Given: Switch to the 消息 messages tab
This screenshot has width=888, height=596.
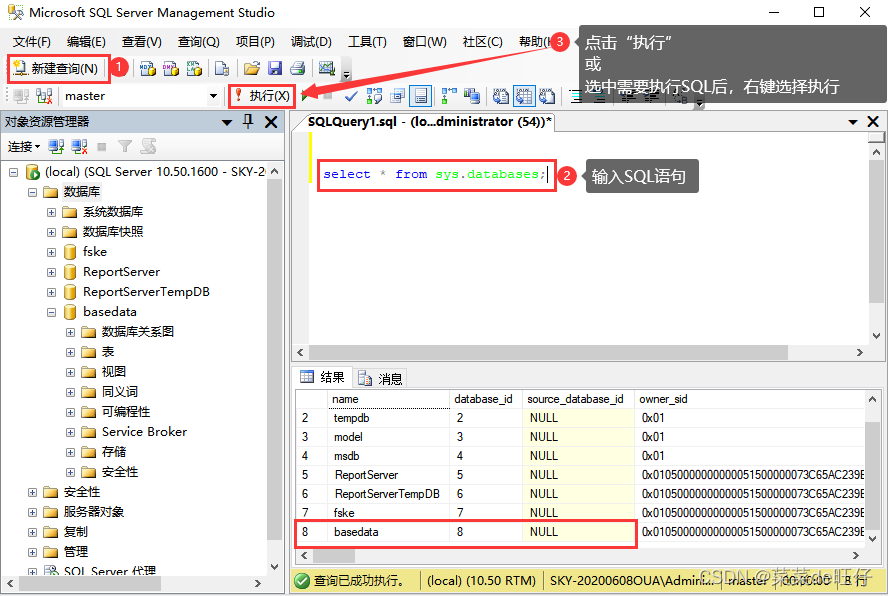Looking at the screenshot, I should (x=381, y=378).
